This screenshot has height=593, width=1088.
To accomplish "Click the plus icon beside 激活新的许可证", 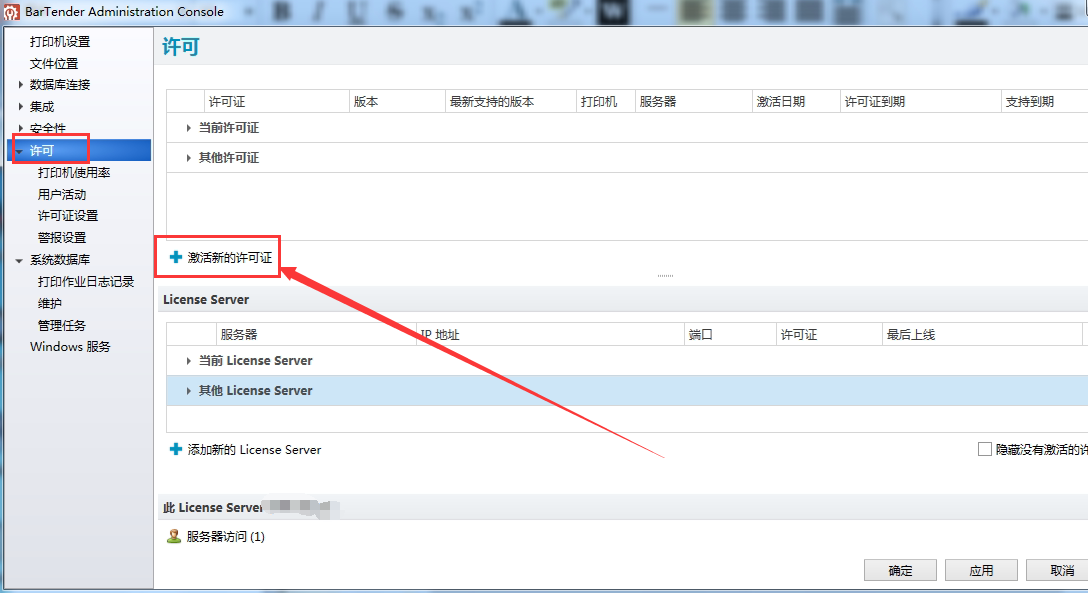I will [x=176, y=257].
